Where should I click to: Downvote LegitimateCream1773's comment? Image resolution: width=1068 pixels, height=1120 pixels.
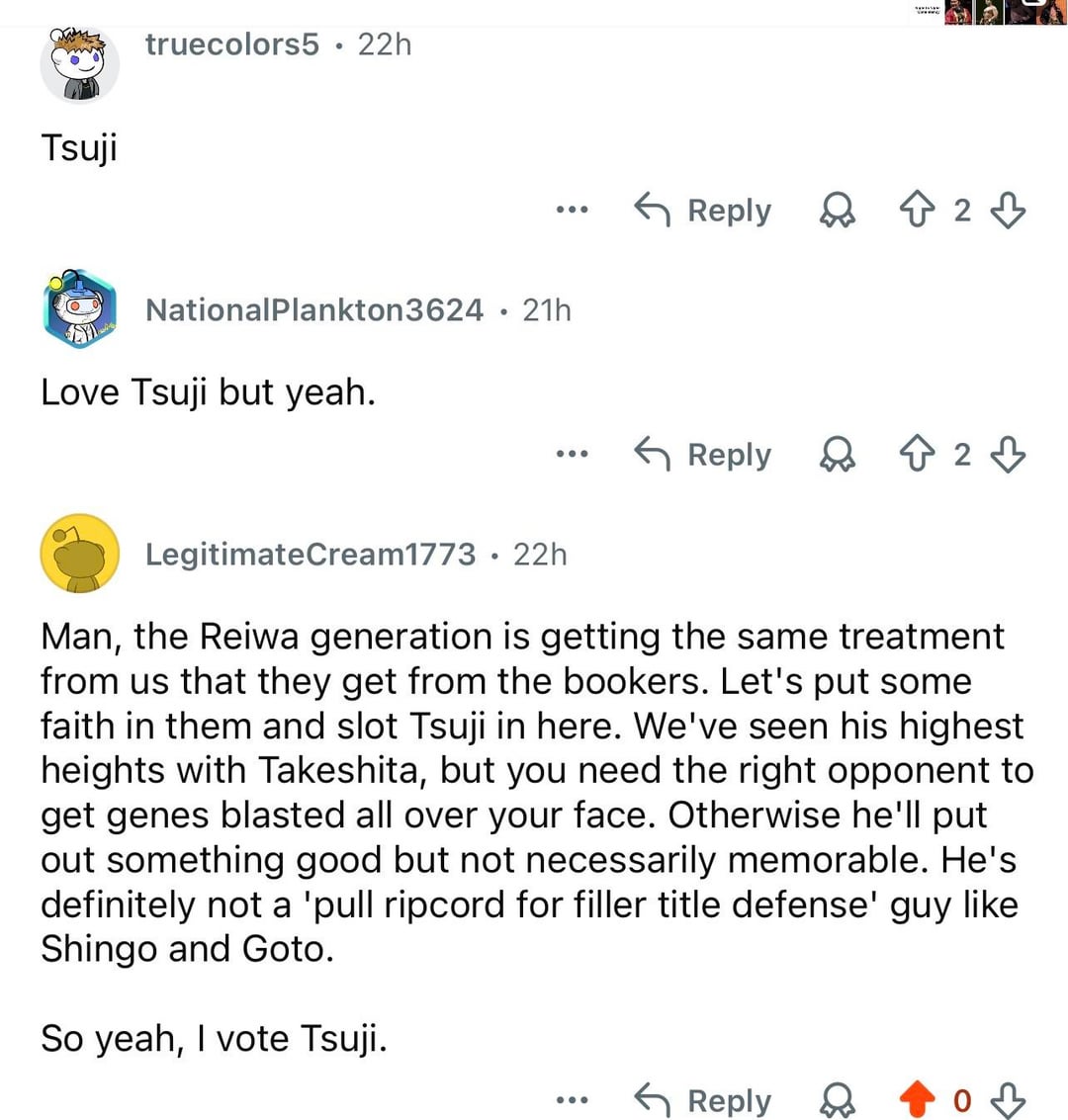[1008, 1099]
